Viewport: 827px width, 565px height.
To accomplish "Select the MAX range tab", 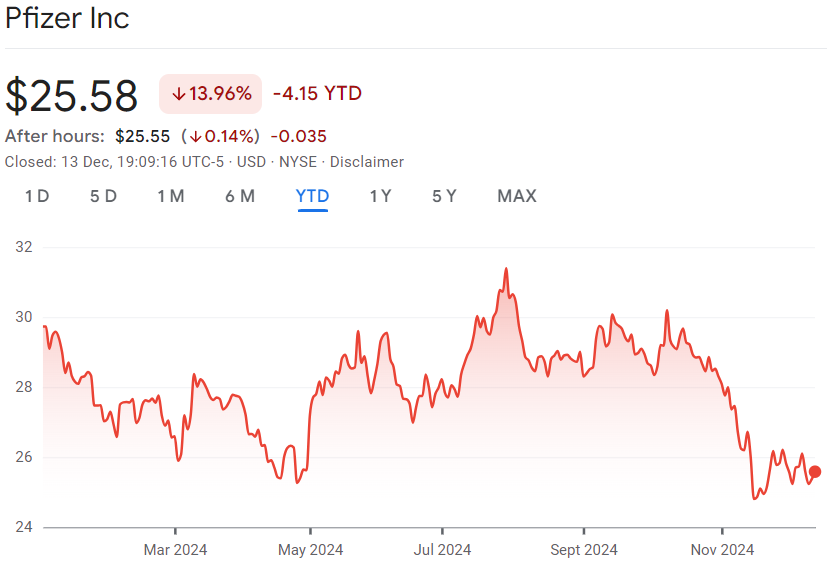I will click(516, 196).
